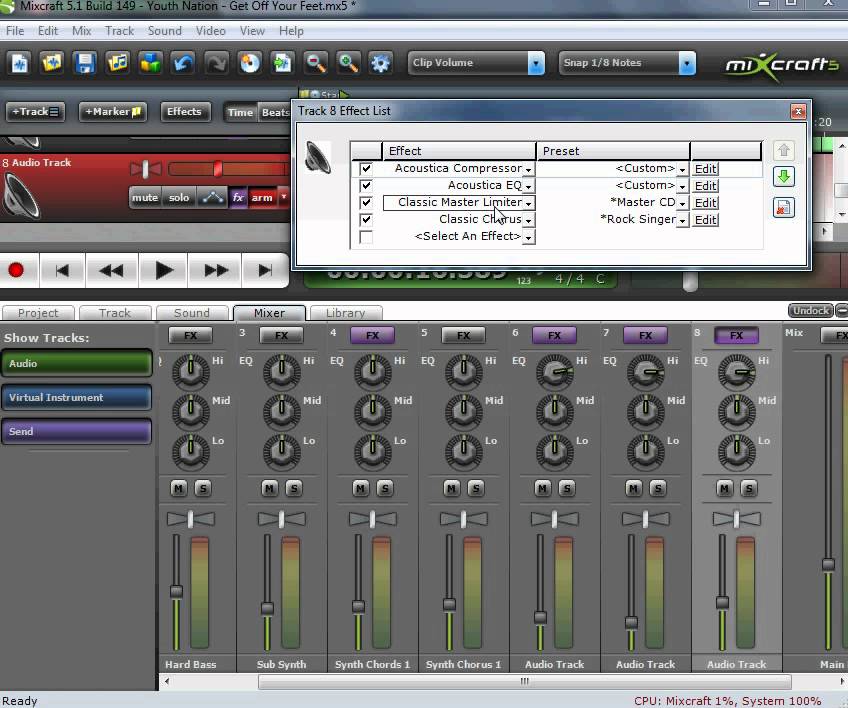Click the New Project toolbar icon

(20, 63)
